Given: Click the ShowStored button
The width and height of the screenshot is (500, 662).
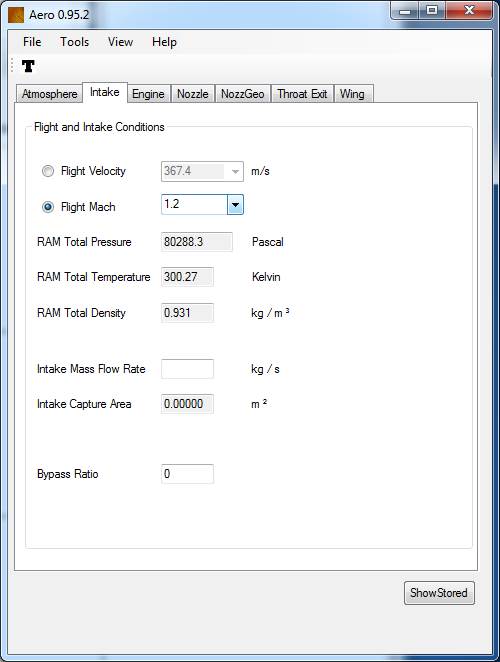Looking at the screenshot, I should coord(439,593).
